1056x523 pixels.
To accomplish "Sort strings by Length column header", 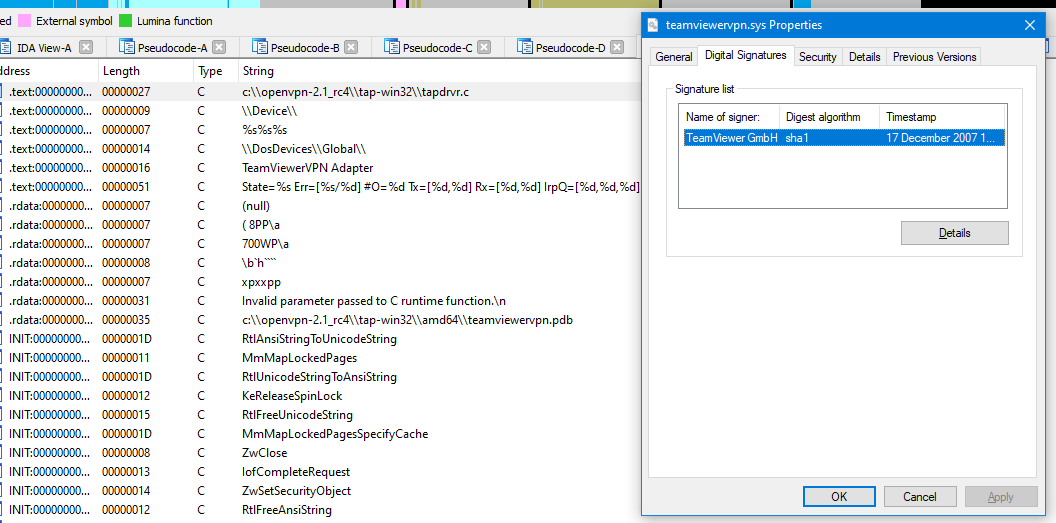I will tap(146, 71).
